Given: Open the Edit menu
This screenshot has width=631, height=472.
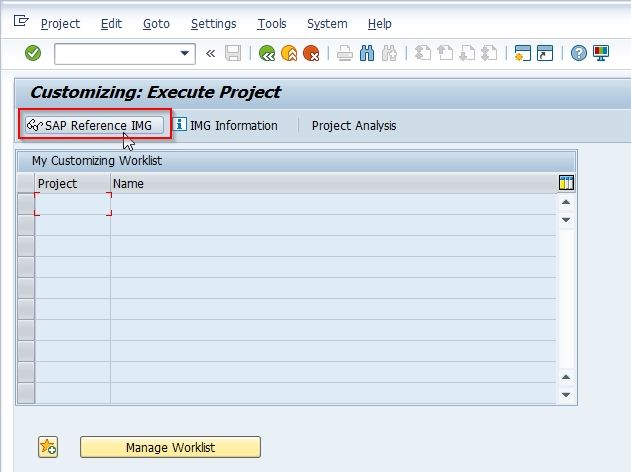Looking at the screenshot, I should pyautogui.click(x=111, y=24).
